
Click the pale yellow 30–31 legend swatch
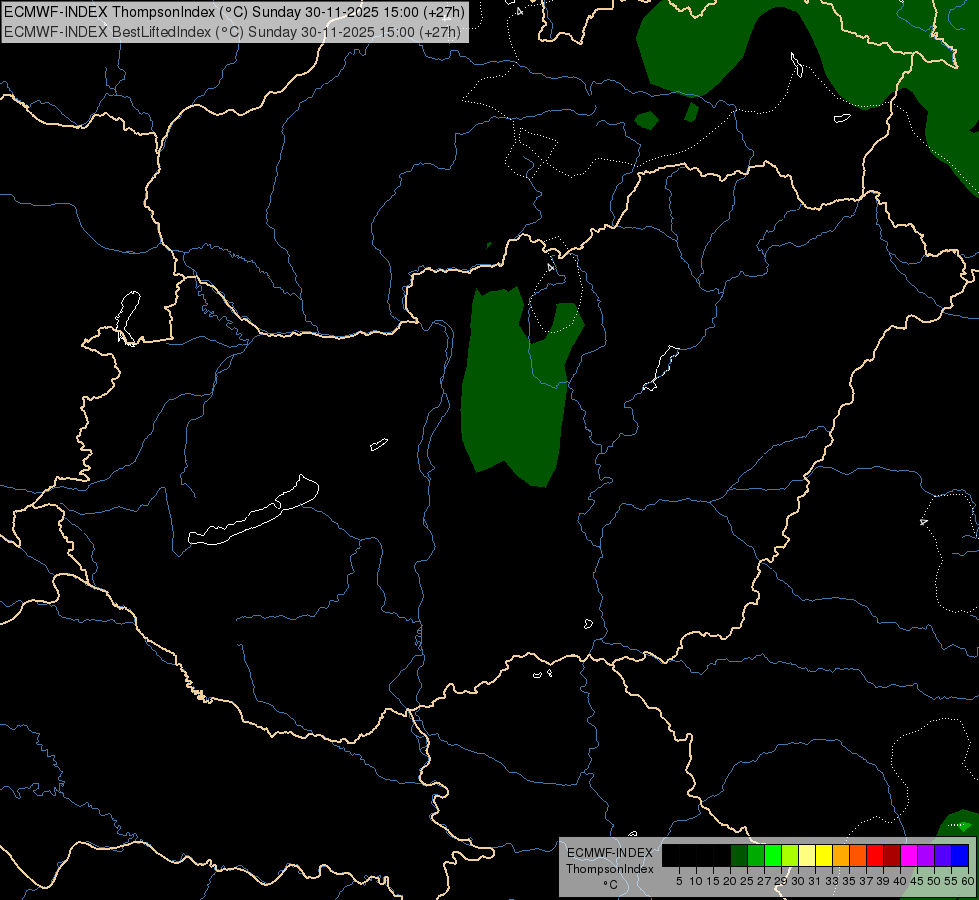tap(807, 855)
